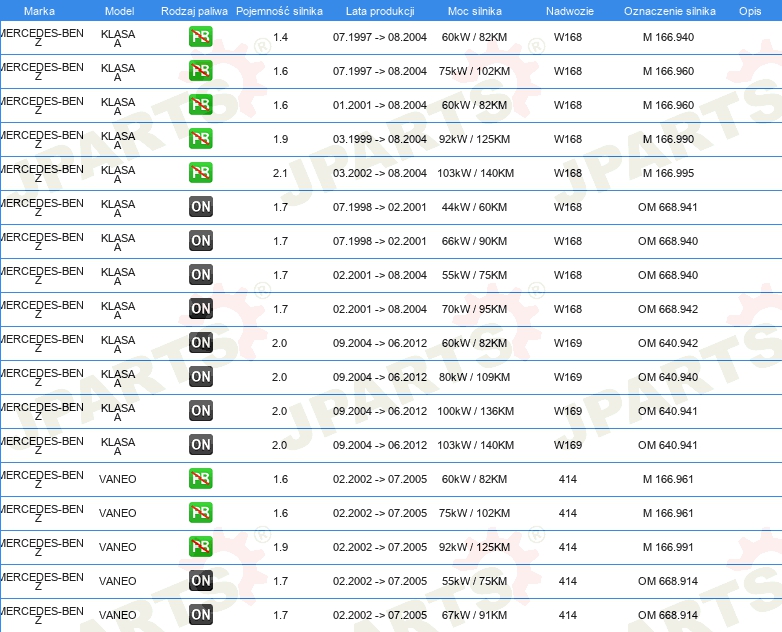This screenshot has height=632, width=782.
Task: Click the Rodzaj paliwa column header
Action: [195, 11]
